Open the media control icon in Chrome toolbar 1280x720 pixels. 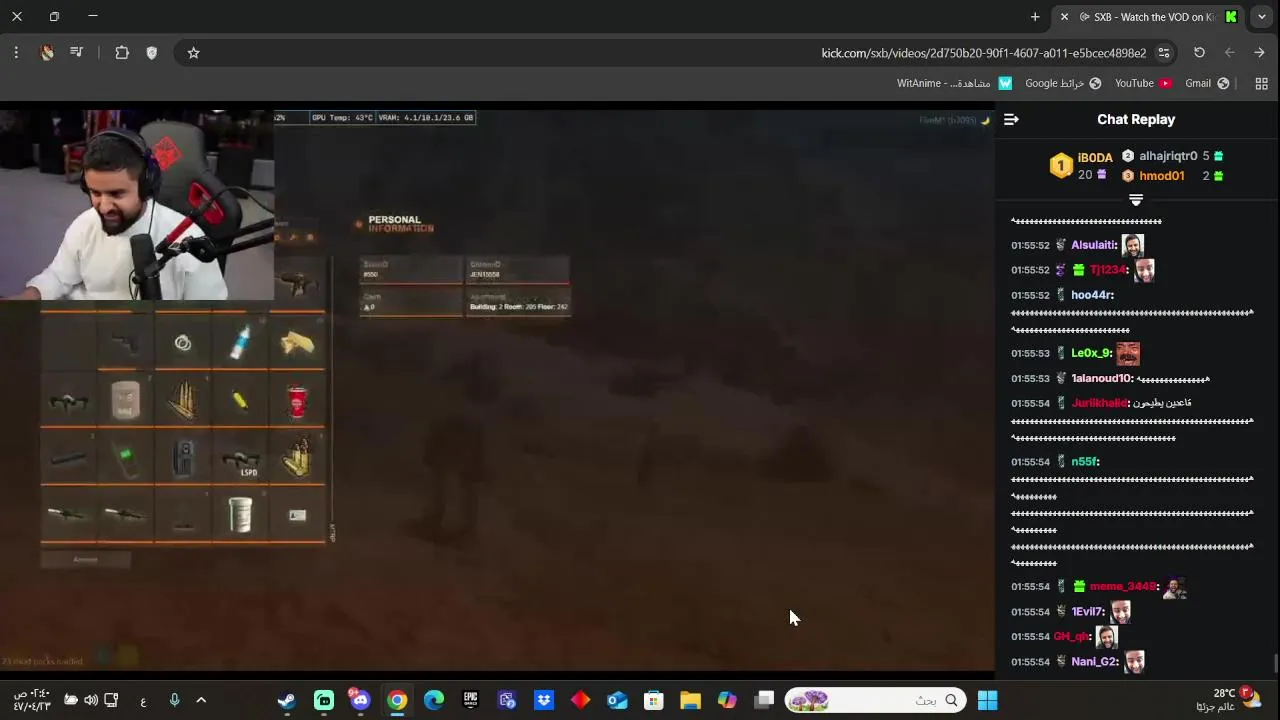tap(77, 53)
